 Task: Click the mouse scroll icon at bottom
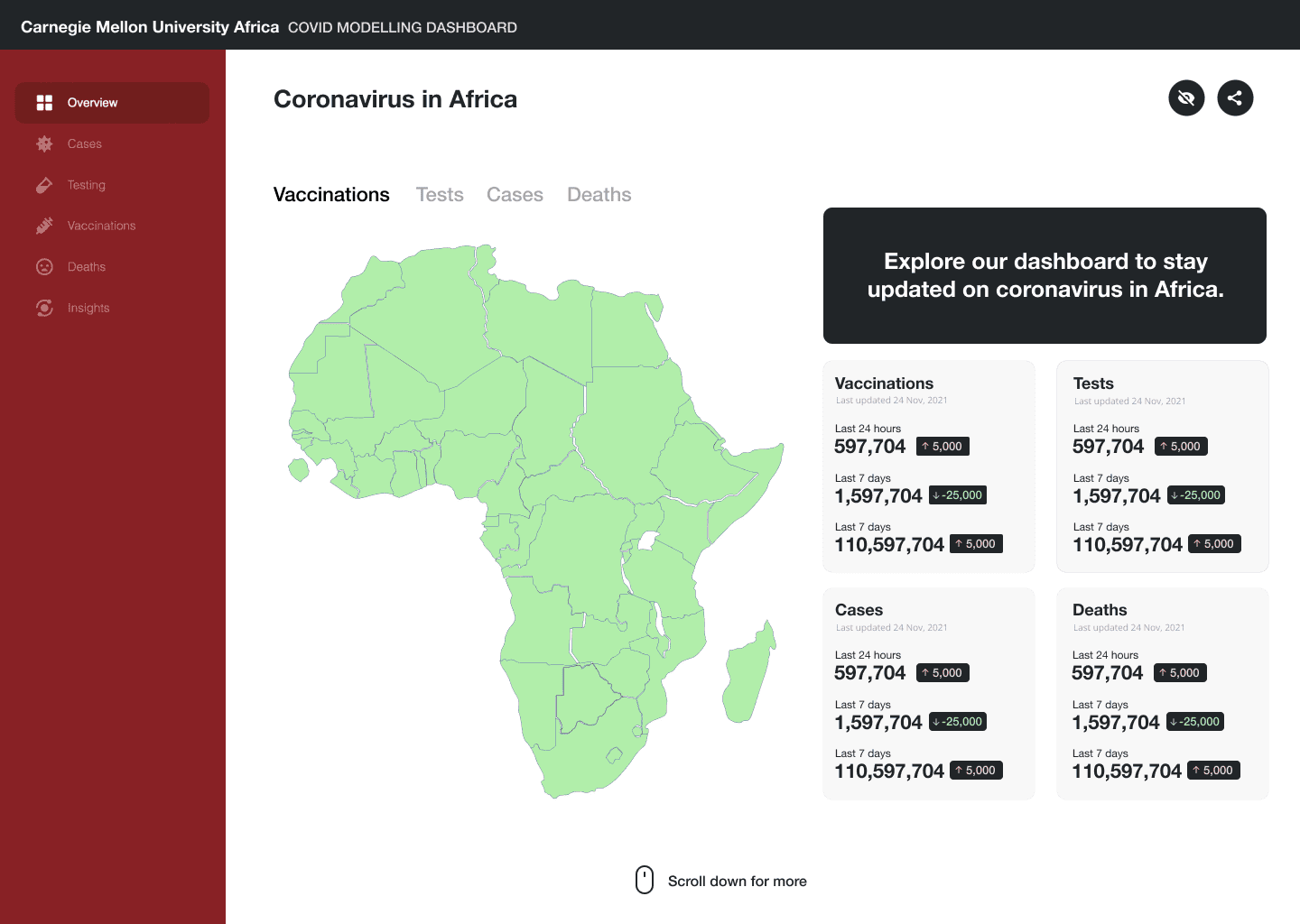click(645, 880)
